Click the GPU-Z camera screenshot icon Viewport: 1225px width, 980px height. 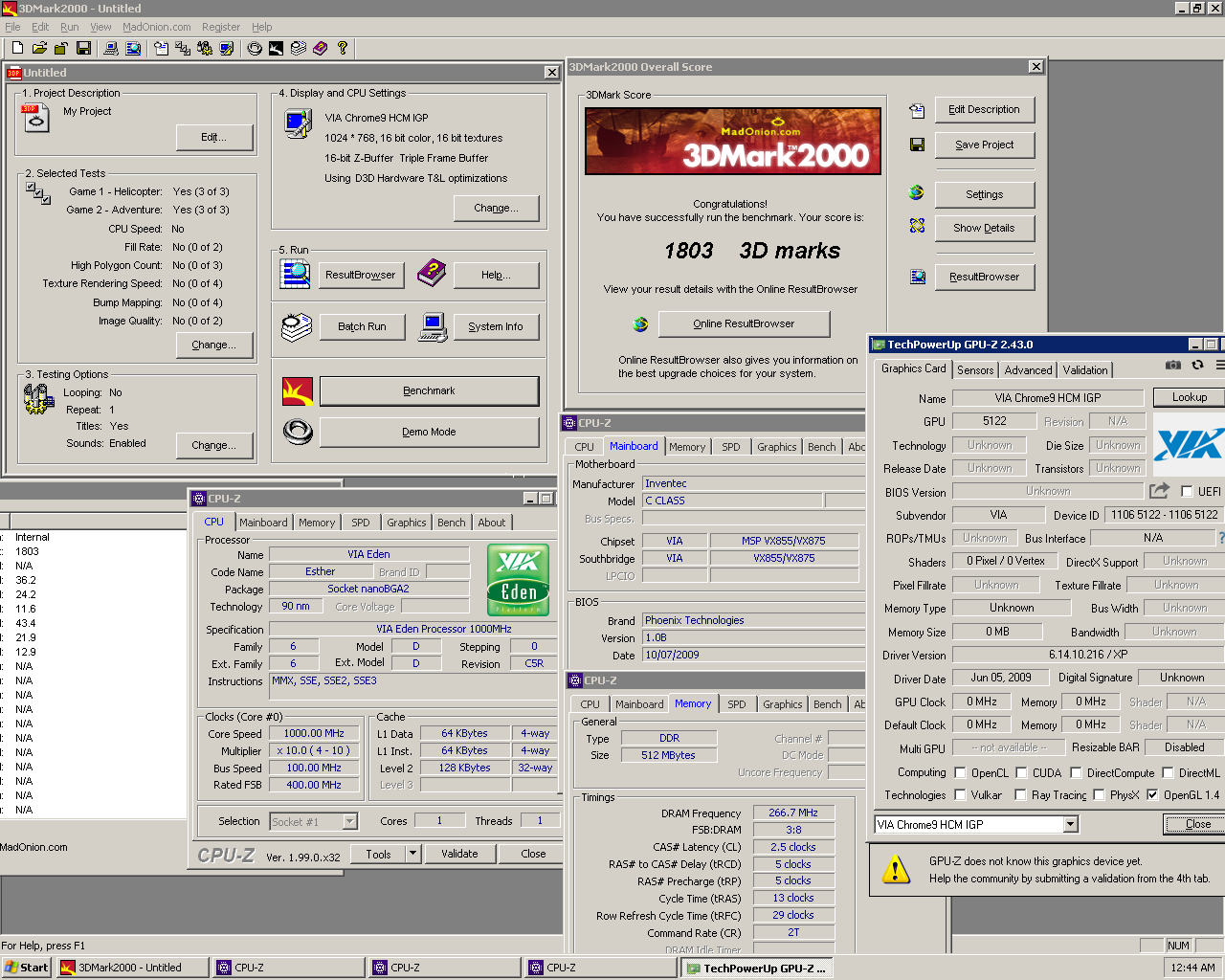pyautogui.click(x=1173, y=365)
